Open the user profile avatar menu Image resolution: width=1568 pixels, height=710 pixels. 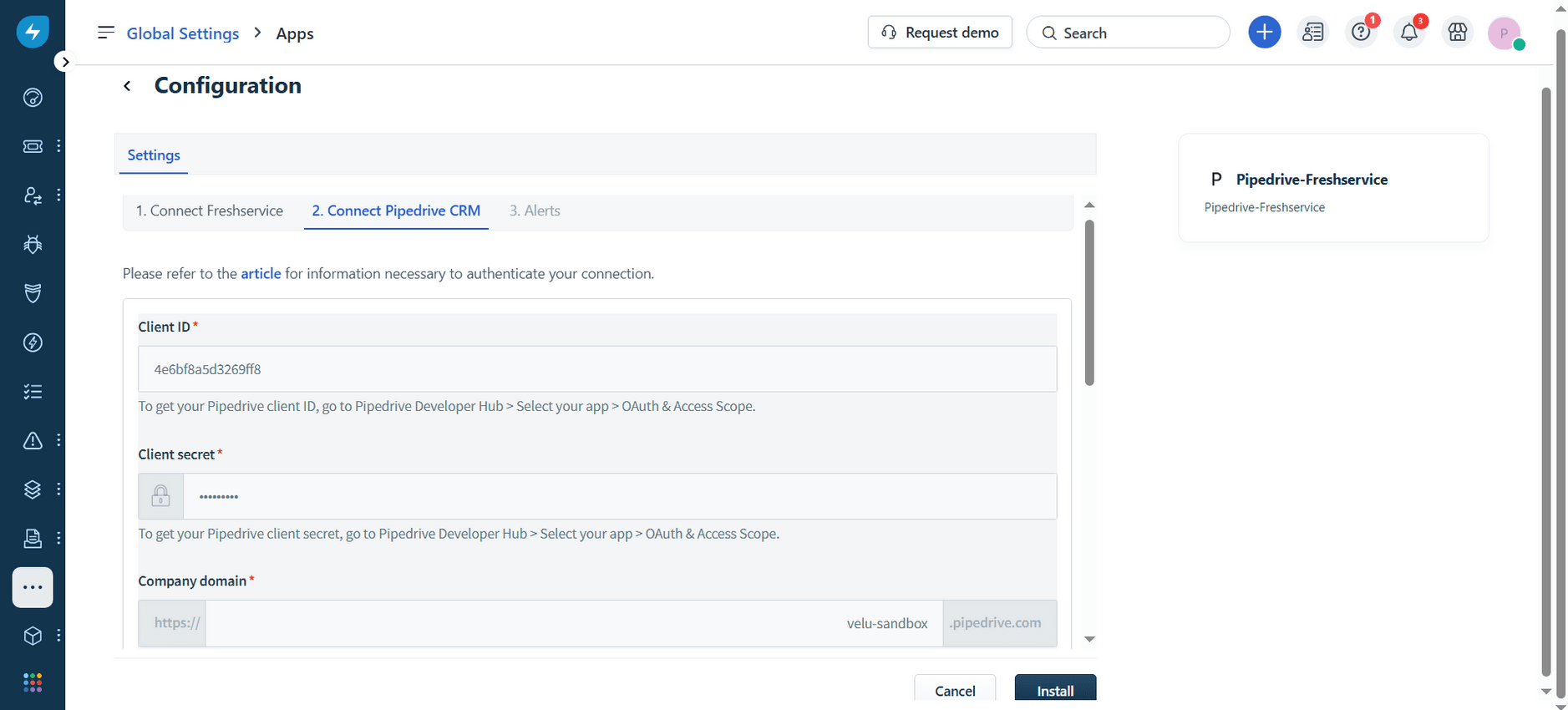[x=1505, y=33]
